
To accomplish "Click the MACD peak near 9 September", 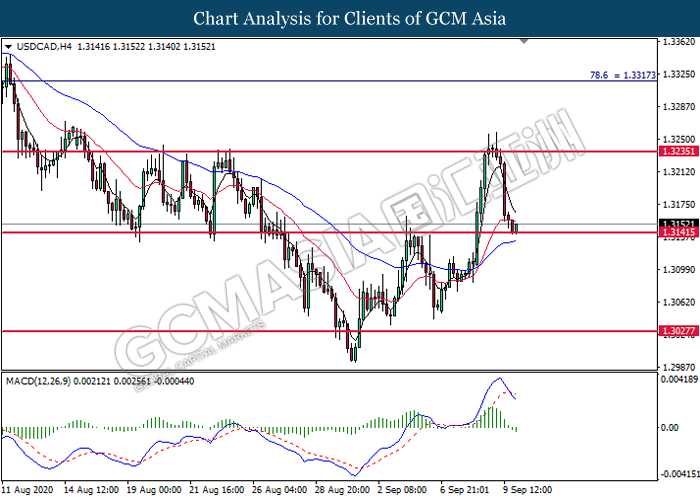I will pos(499,379).
